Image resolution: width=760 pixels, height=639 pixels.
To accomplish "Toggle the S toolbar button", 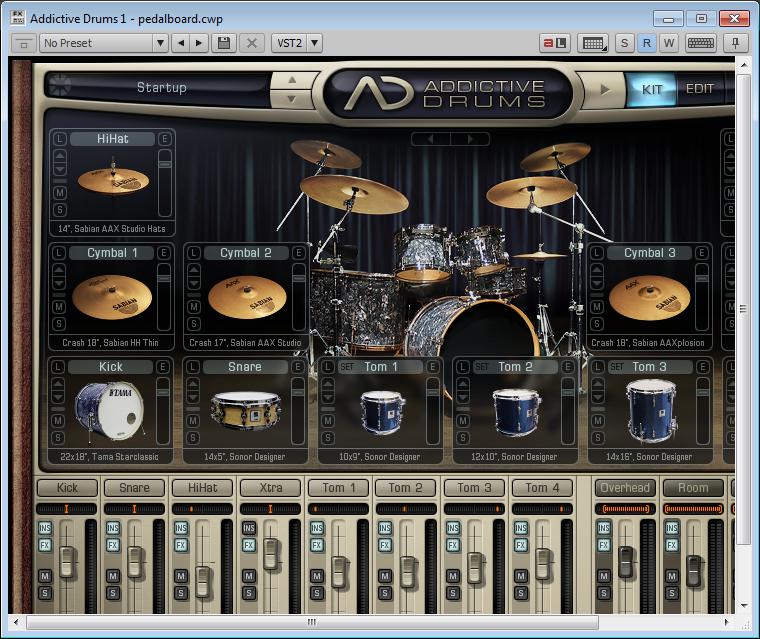I will [624, 43].
